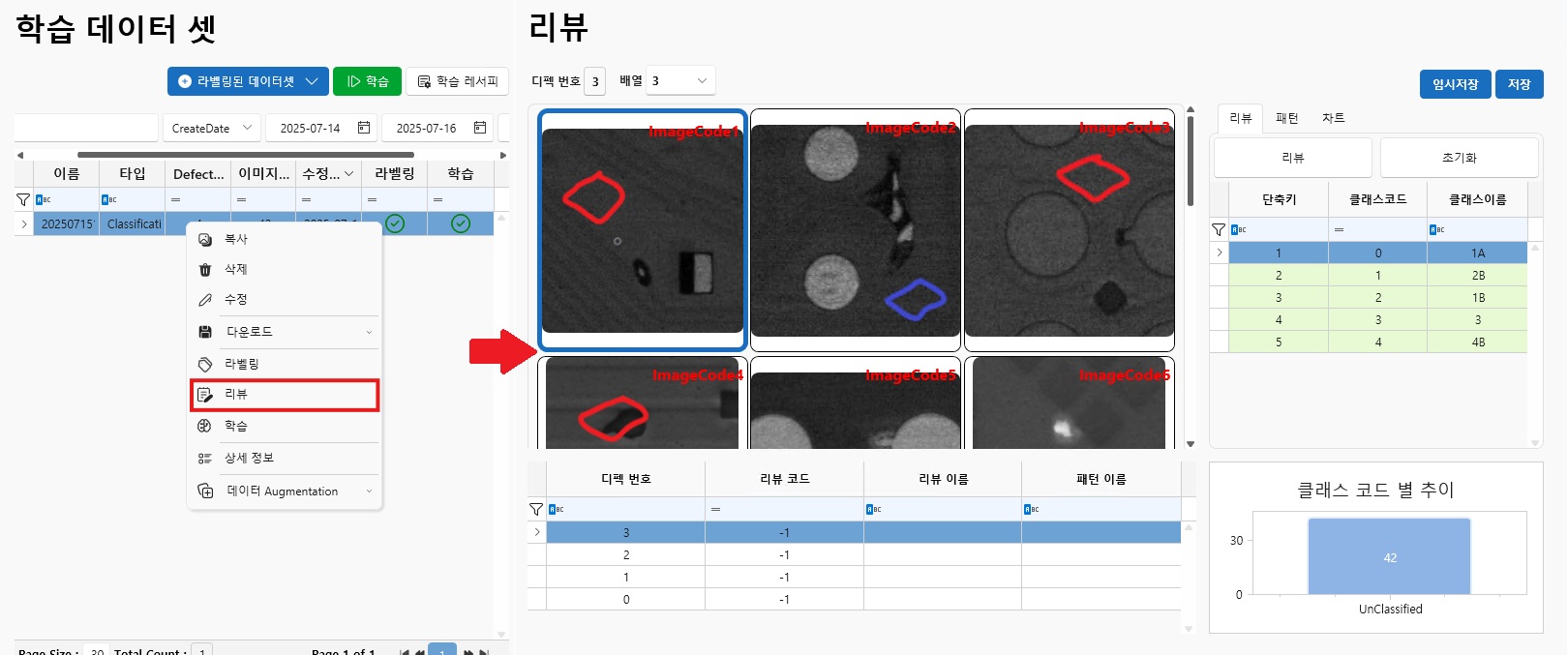Click 상세 정보 details icon
The height and width of the screenshot is (655, 1568).
pyautogui.click(x=205, y=459)
